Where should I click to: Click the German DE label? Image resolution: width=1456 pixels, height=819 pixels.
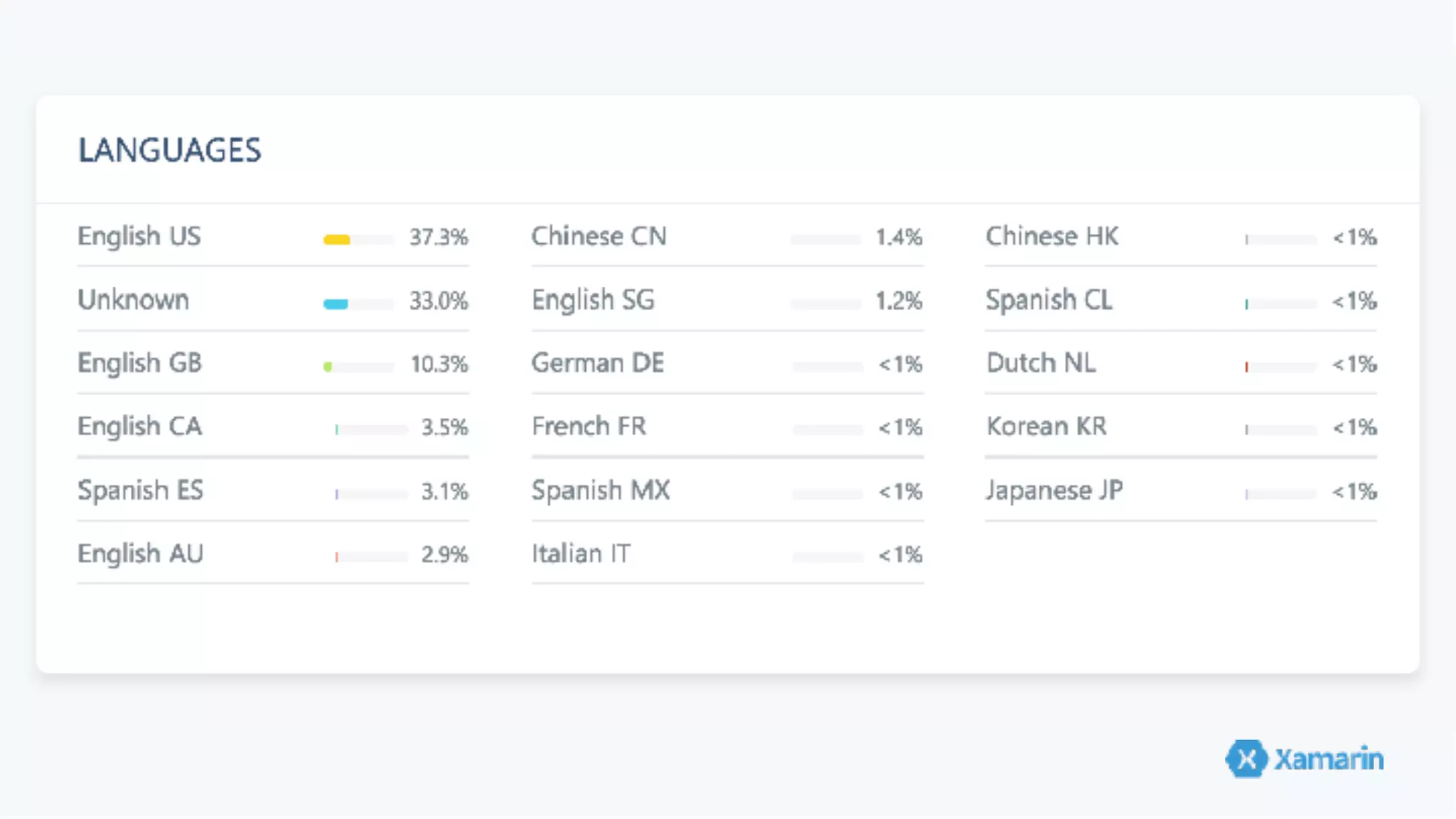pyautogui.click(x=597, y=363)
